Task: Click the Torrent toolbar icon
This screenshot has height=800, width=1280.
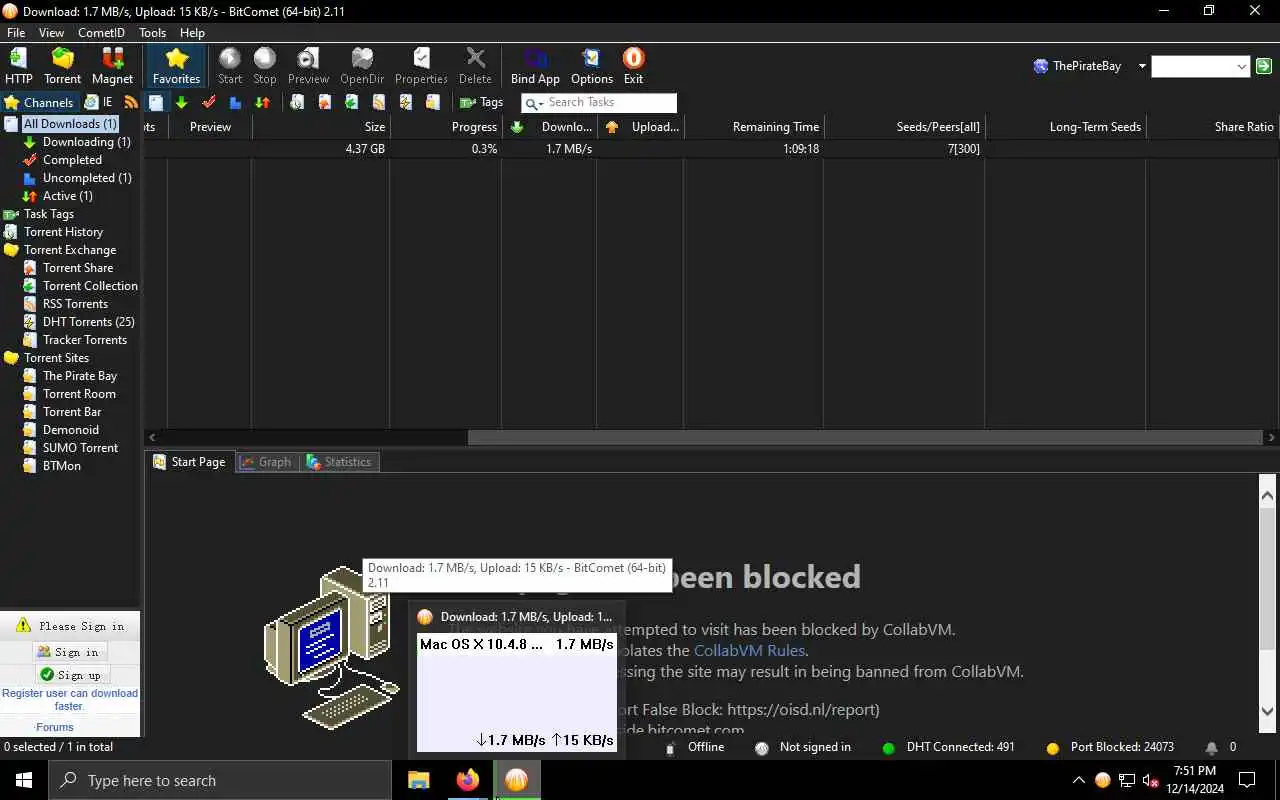Action: 62,66
